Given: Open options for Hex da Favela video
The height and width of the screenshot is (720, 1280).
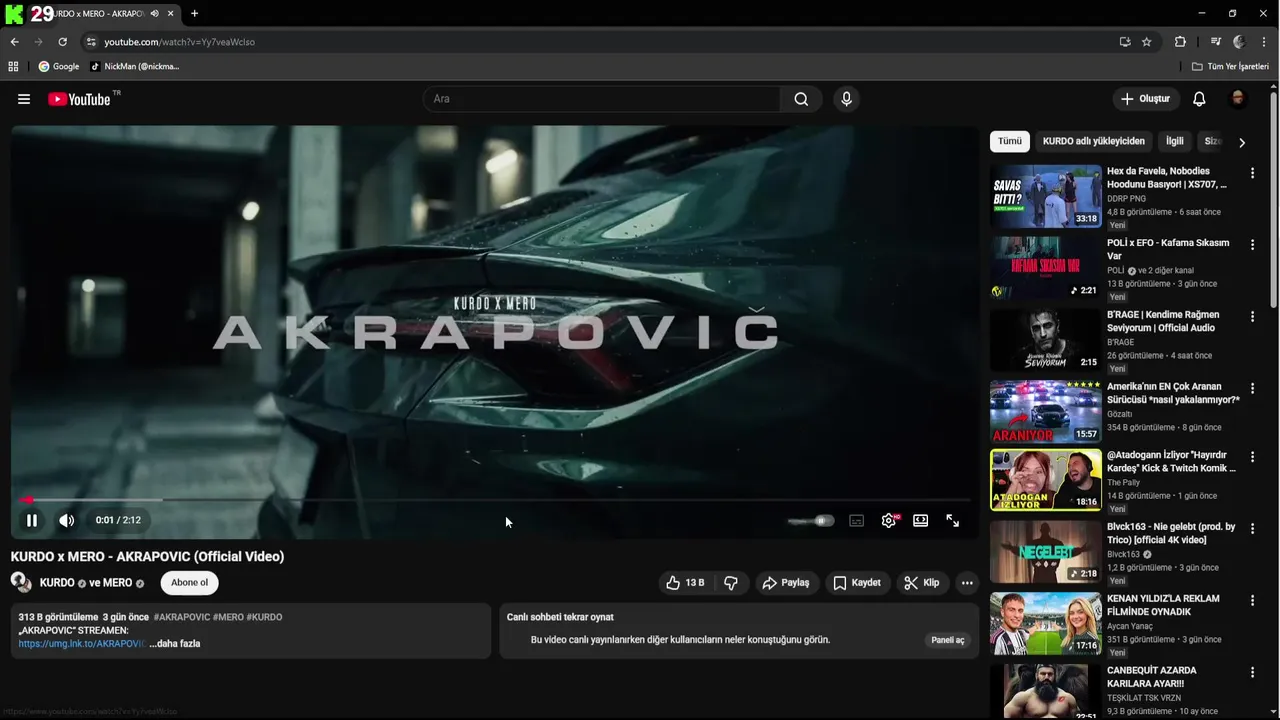Looking at the screenshot, I should (1252, 173).
